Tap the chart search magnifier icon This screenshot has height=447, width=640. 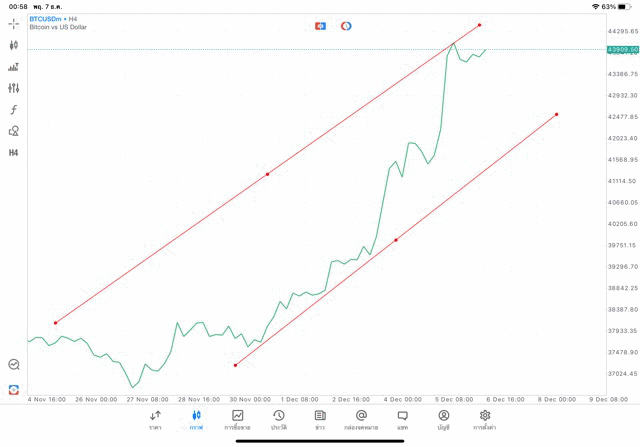[x=14, y=365]
